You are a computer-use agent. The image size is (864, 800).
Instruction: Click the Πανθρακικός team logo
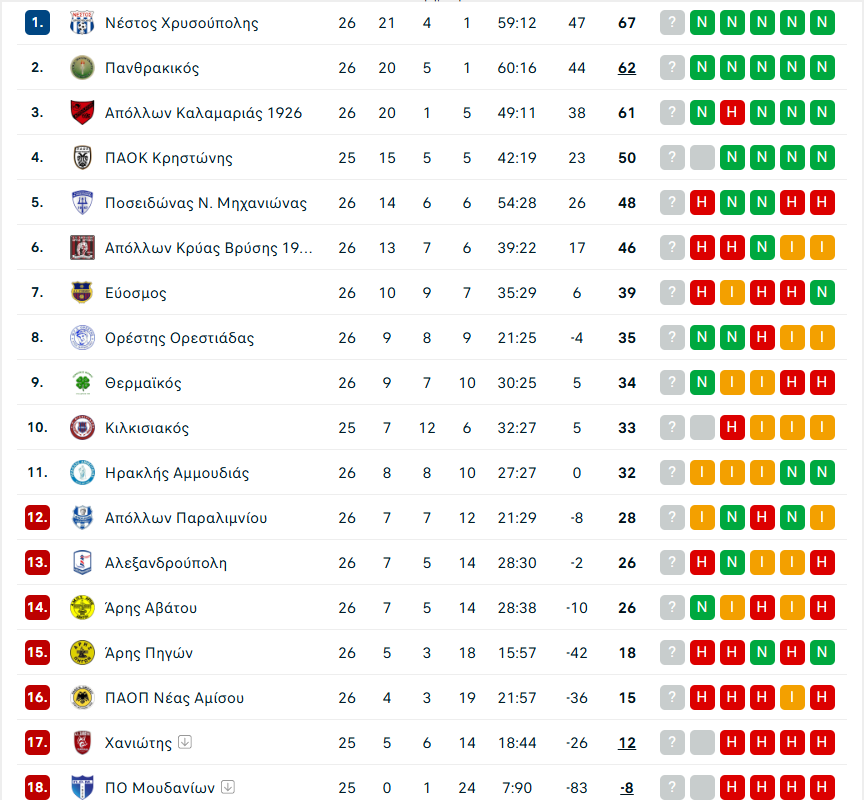[82, 68]
